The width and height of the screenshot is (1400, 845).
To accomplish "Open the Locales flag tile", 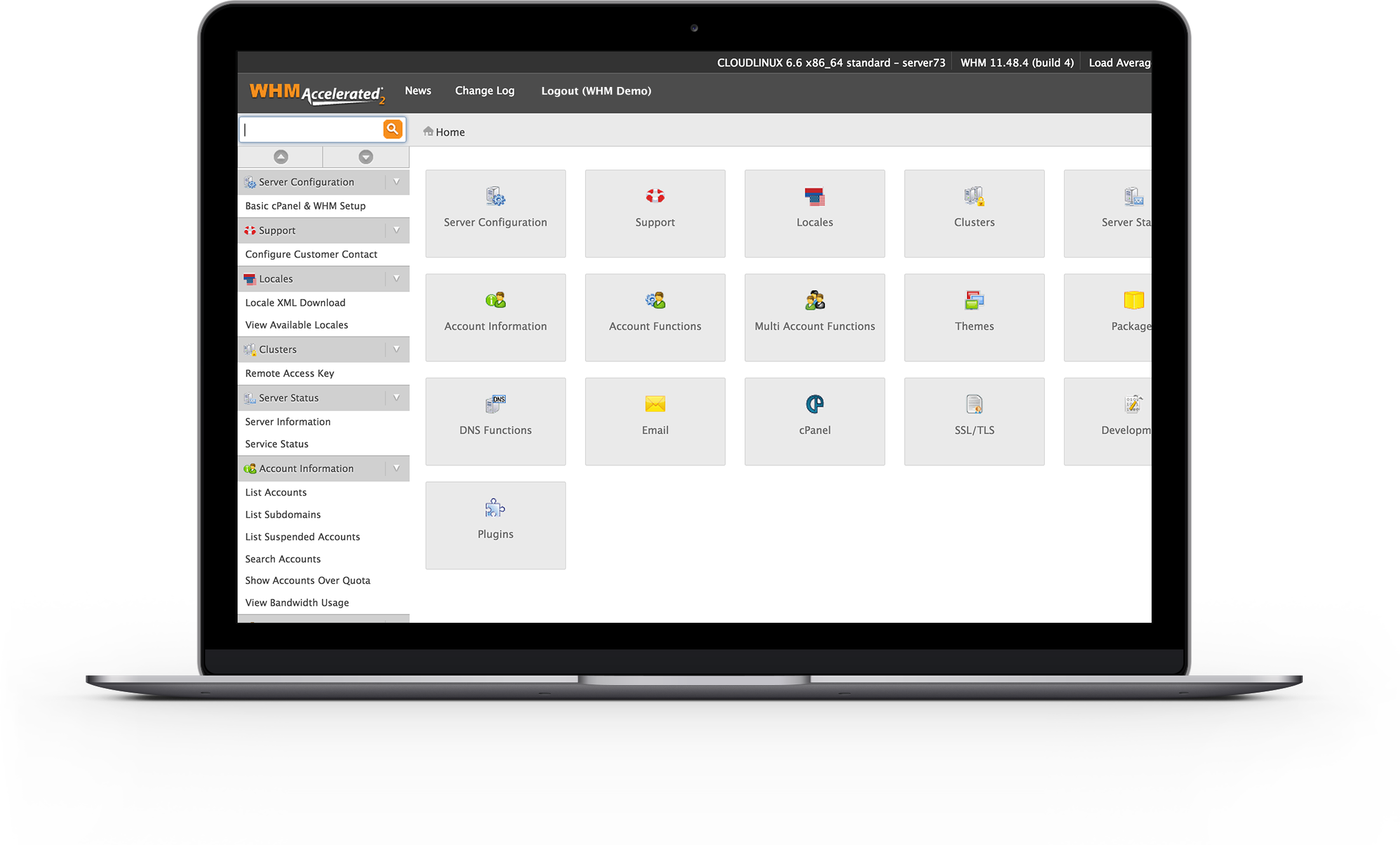I will (x=814, y=213).
